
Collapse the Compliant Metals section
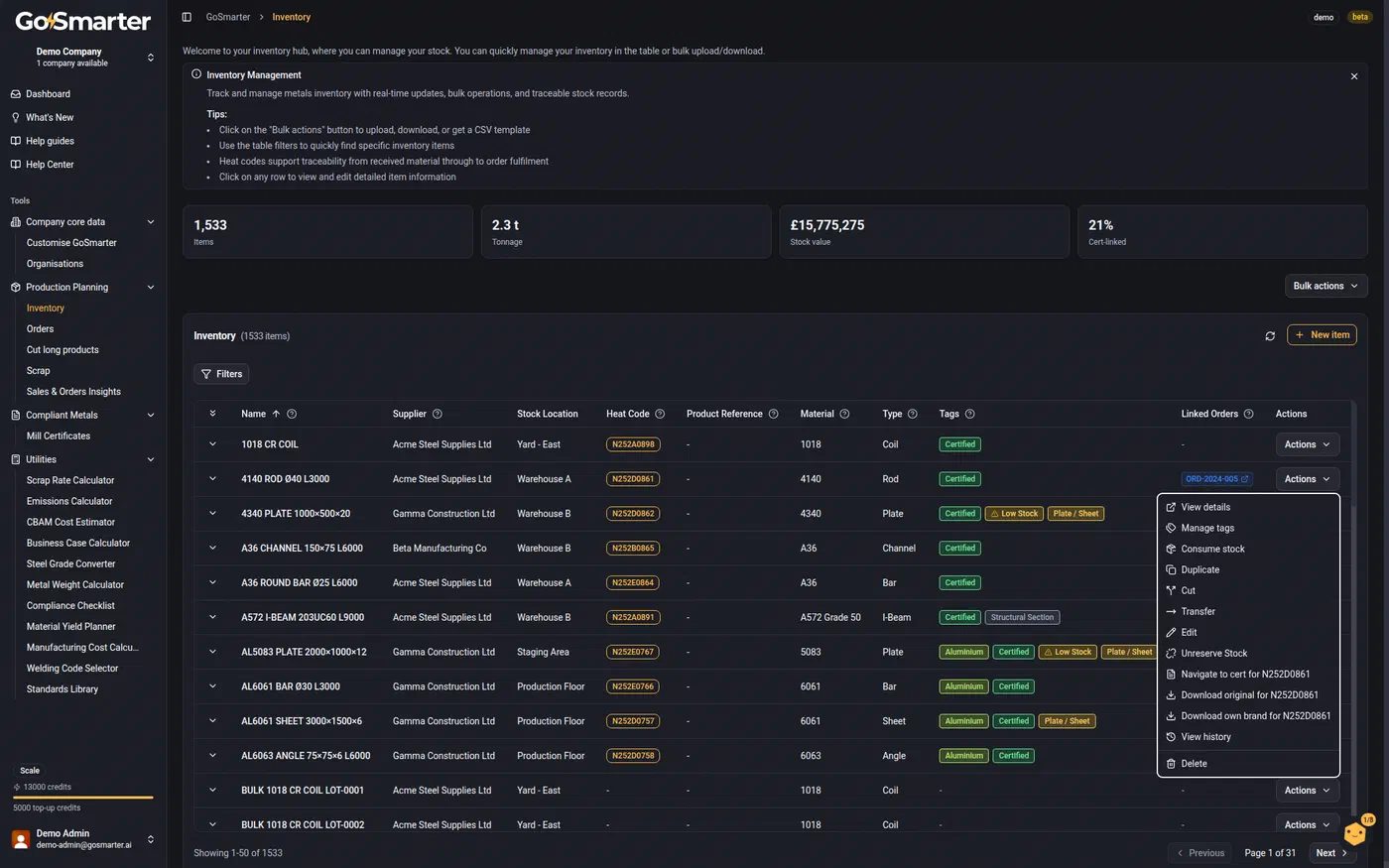[151, 416]
